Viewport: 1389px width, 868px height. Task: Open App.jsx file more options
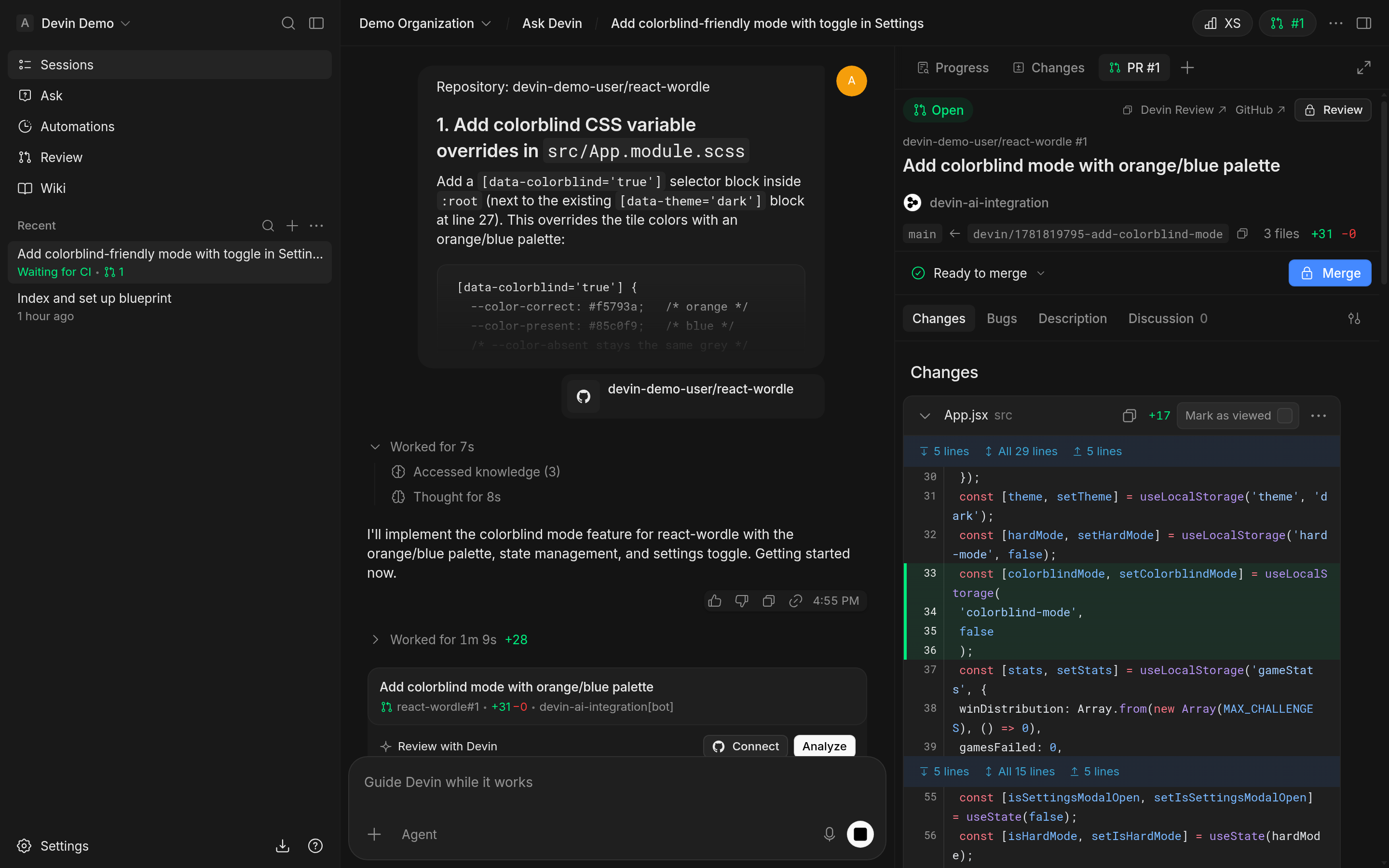pos(1319,416)
